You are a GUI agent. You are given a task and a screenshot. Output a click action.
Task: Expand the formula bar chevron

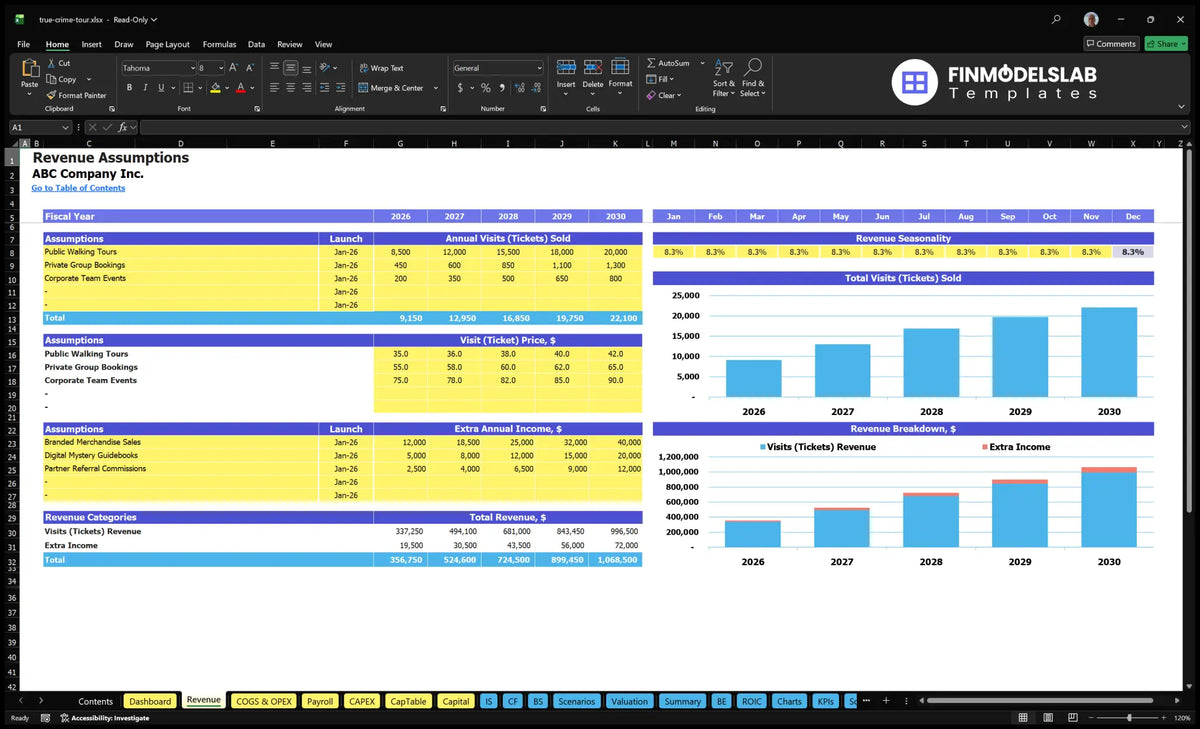click(x=1184, y=127)
